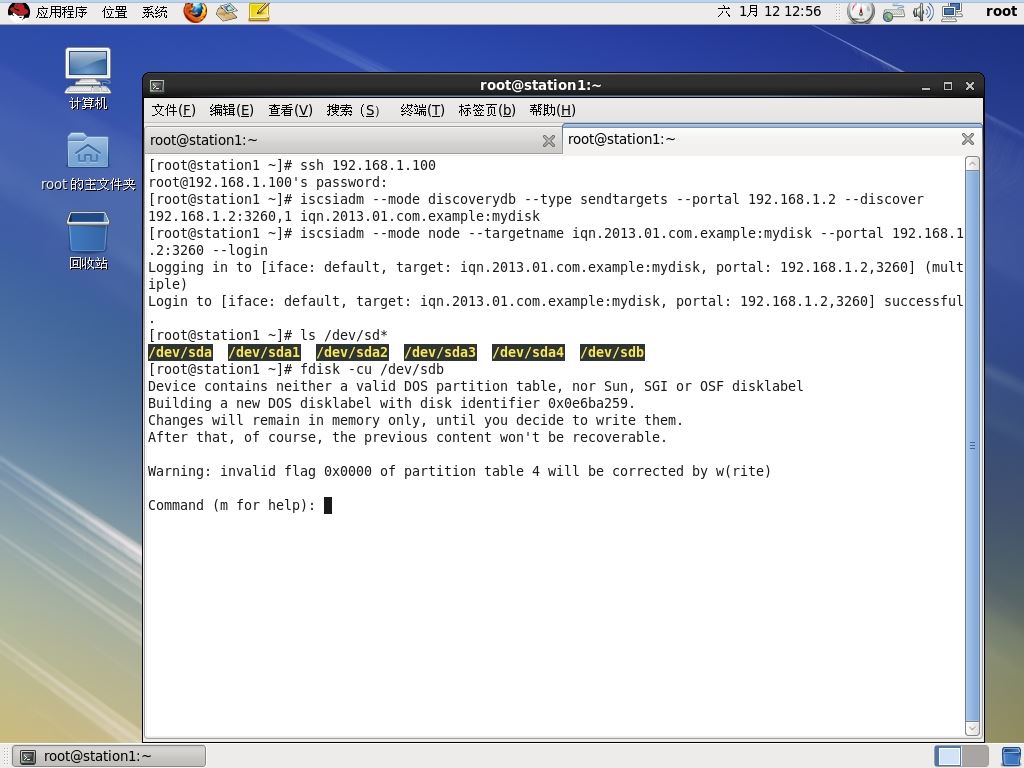Screen dimensions: 1024x768
Task: Click the /dev/sda4 highlighted entry
Action: pyautogui.click(x=528, y=353)
